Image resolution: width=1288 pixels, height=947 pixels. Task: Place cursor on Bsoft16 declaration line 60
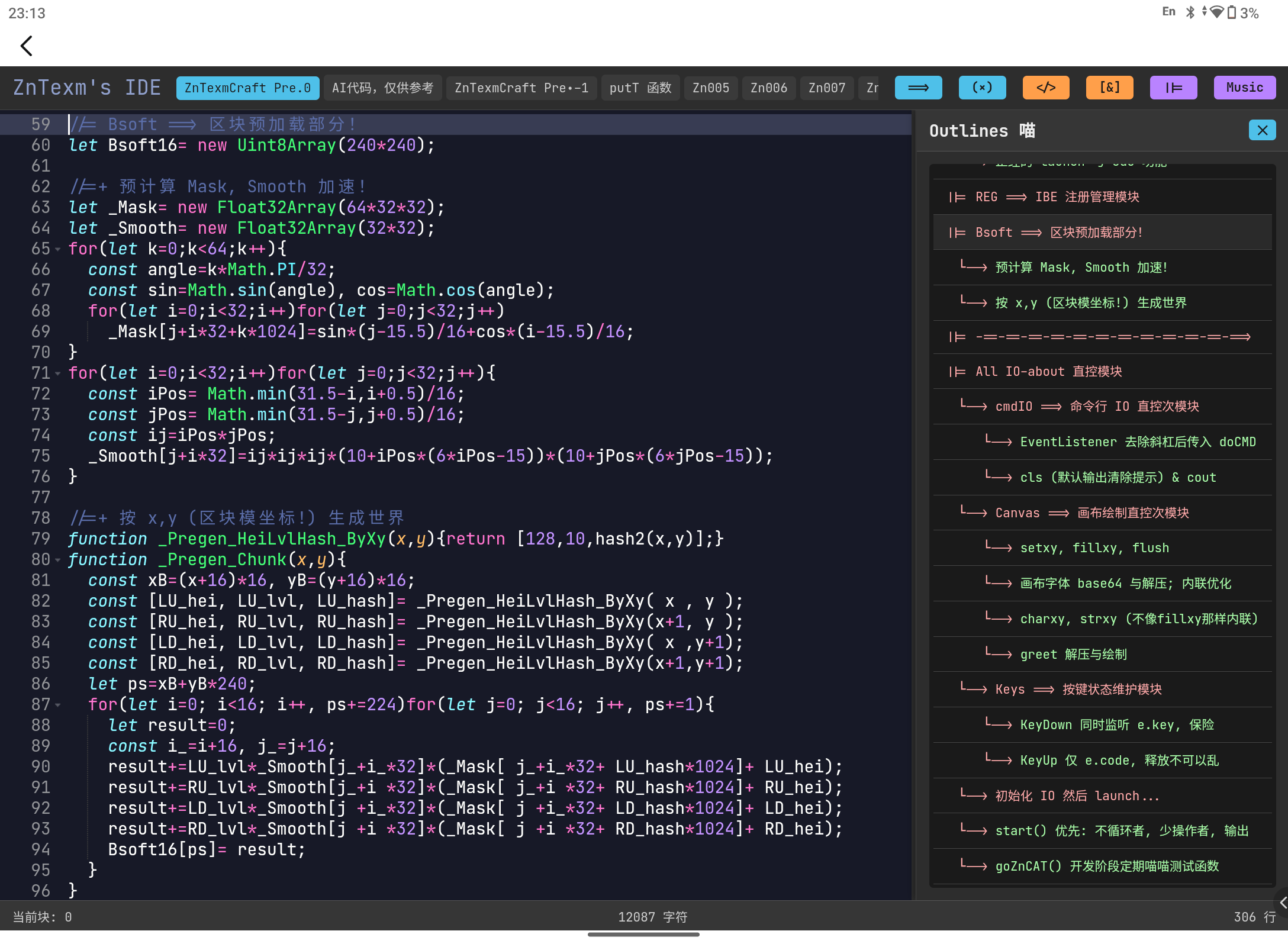tap(252, 146)
